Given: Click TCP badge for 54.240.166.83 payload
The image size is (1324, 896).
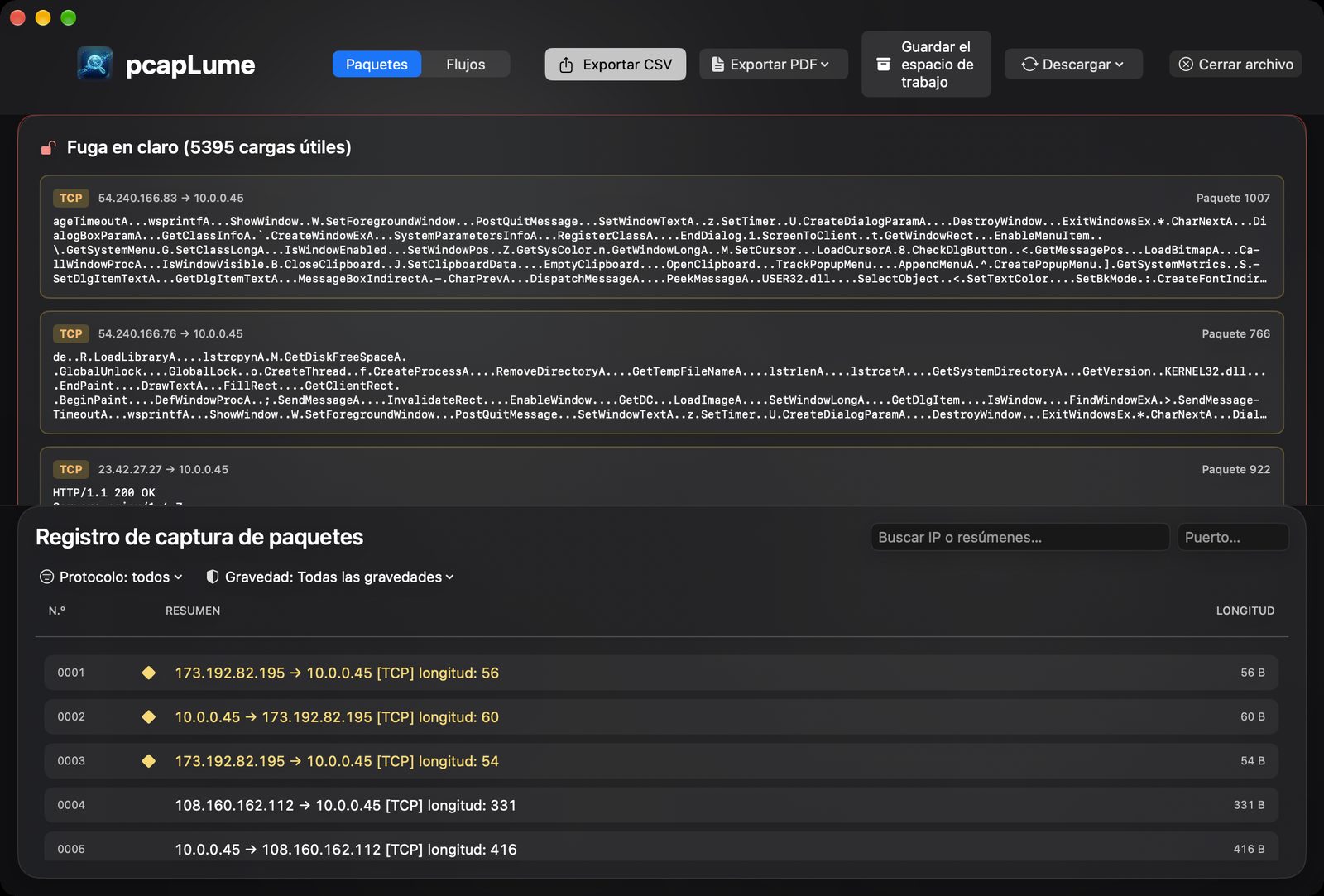Looking at the screenshot, I should pyautogui.click(x=71, y=198).
